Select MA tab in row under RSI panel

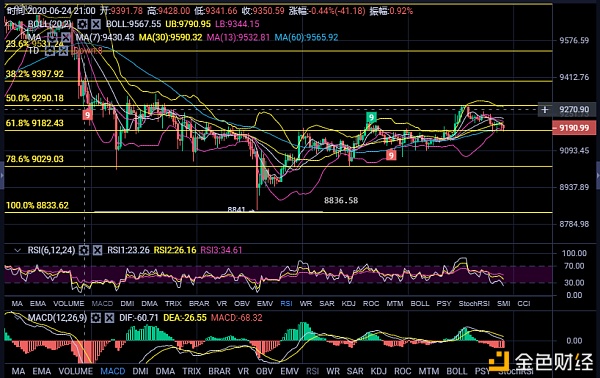click(17, 303)
